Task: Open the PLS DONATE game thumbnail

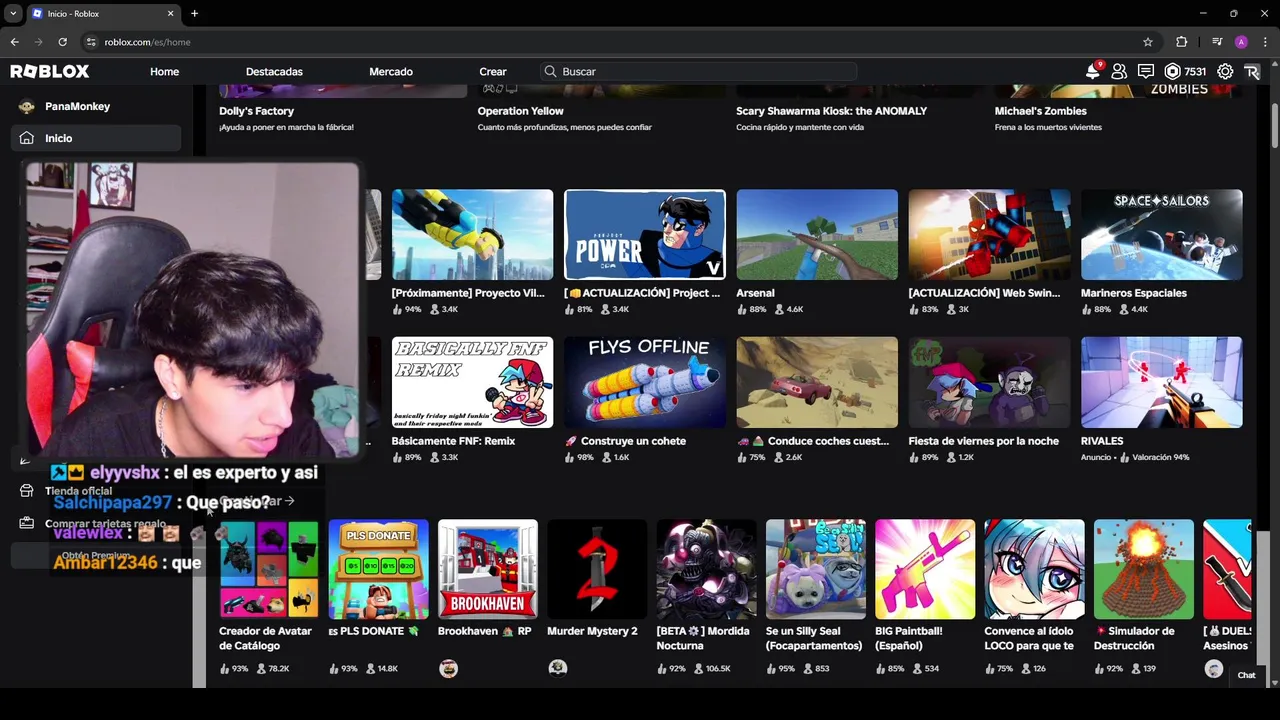Action: [x=378, y=569]
